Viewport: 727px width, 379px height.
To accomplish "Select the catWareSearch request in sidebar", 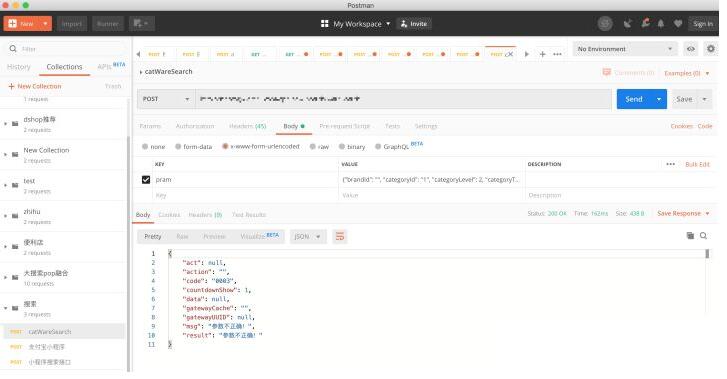I will tap(64, 332).
